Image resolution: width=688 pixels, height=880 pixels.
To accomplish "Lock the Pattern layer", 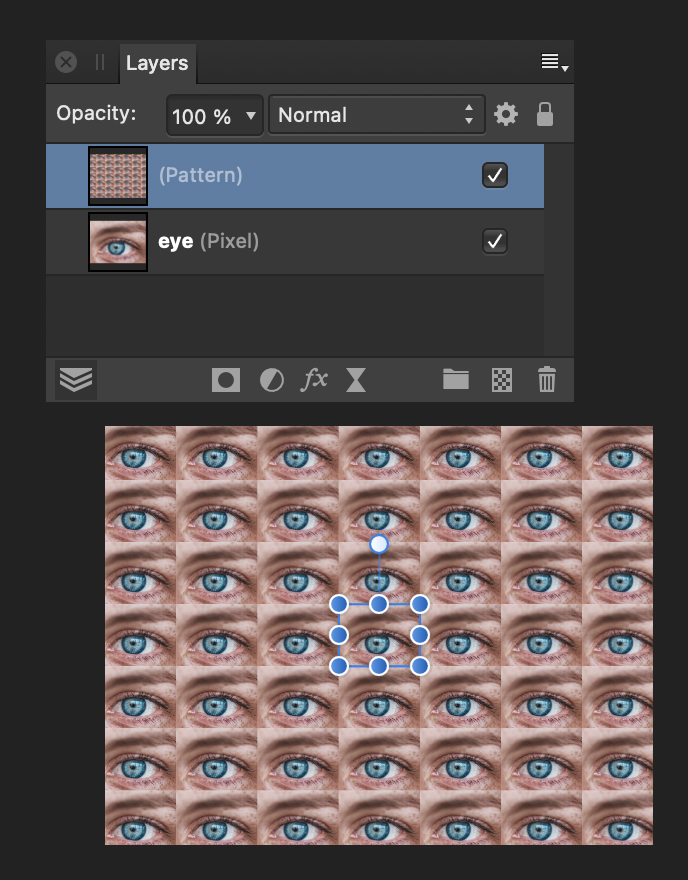I will pyautogui.click(x=545, y=114).
